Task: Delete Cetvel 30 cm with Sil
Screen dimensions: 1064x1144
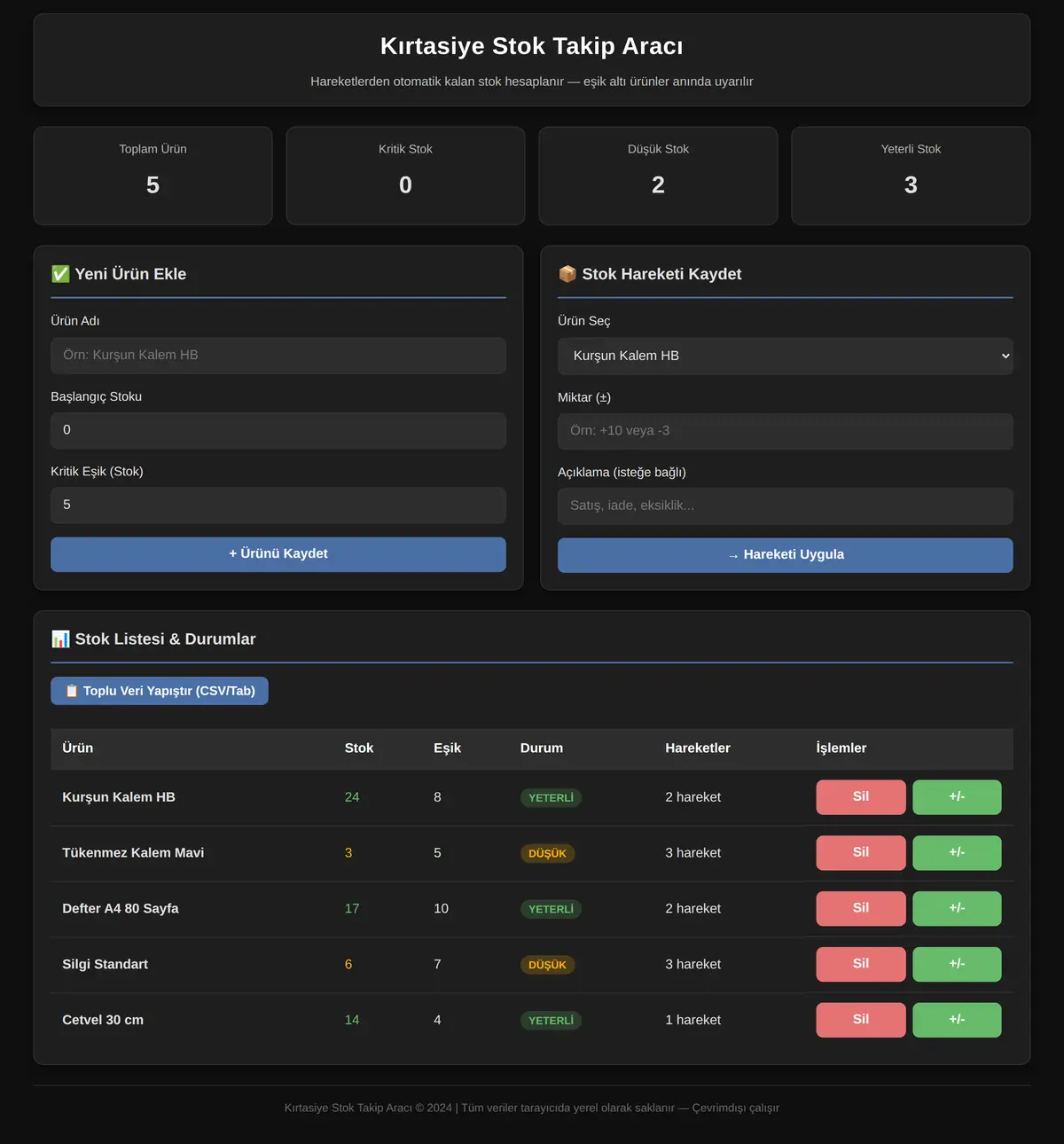Action: [861, 1021]
